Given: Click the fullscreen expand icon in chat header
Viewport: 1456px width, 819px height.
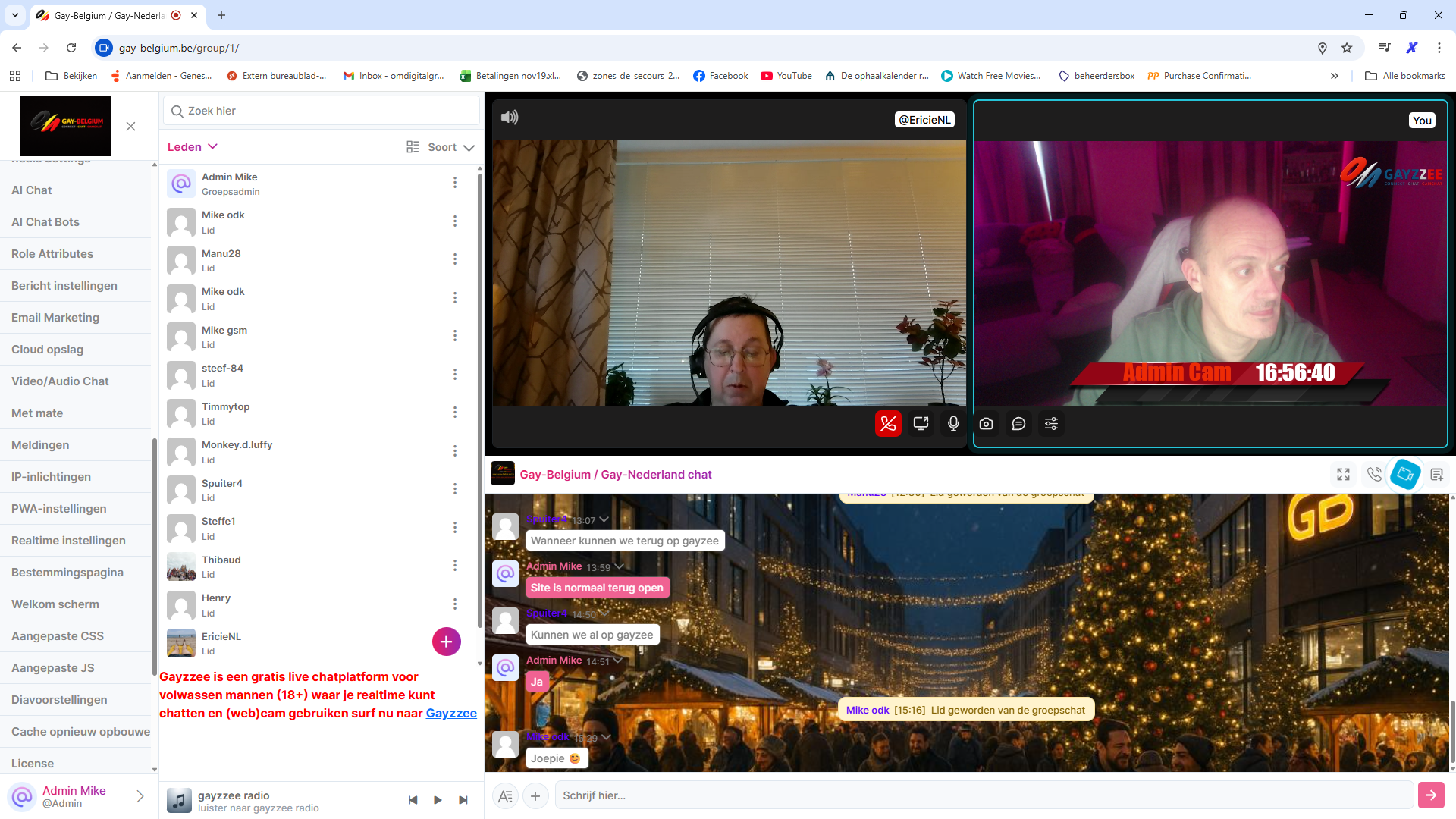Looking at the screenshot, I should (1343, 475).
